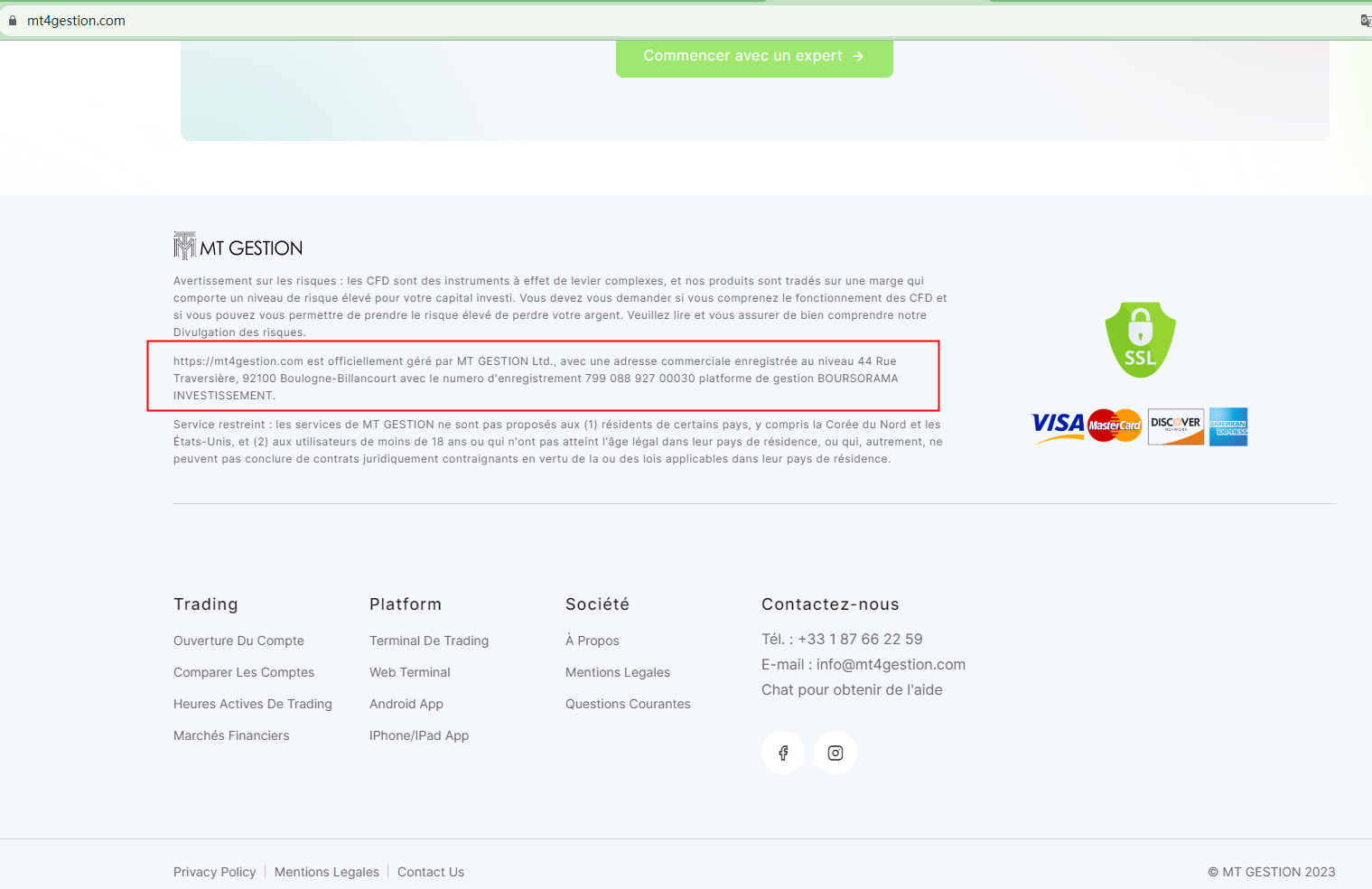The width and height of the screenshot is (1372, 889).
Task: Click the green SSL shield badge
Action: (1140, 340)
